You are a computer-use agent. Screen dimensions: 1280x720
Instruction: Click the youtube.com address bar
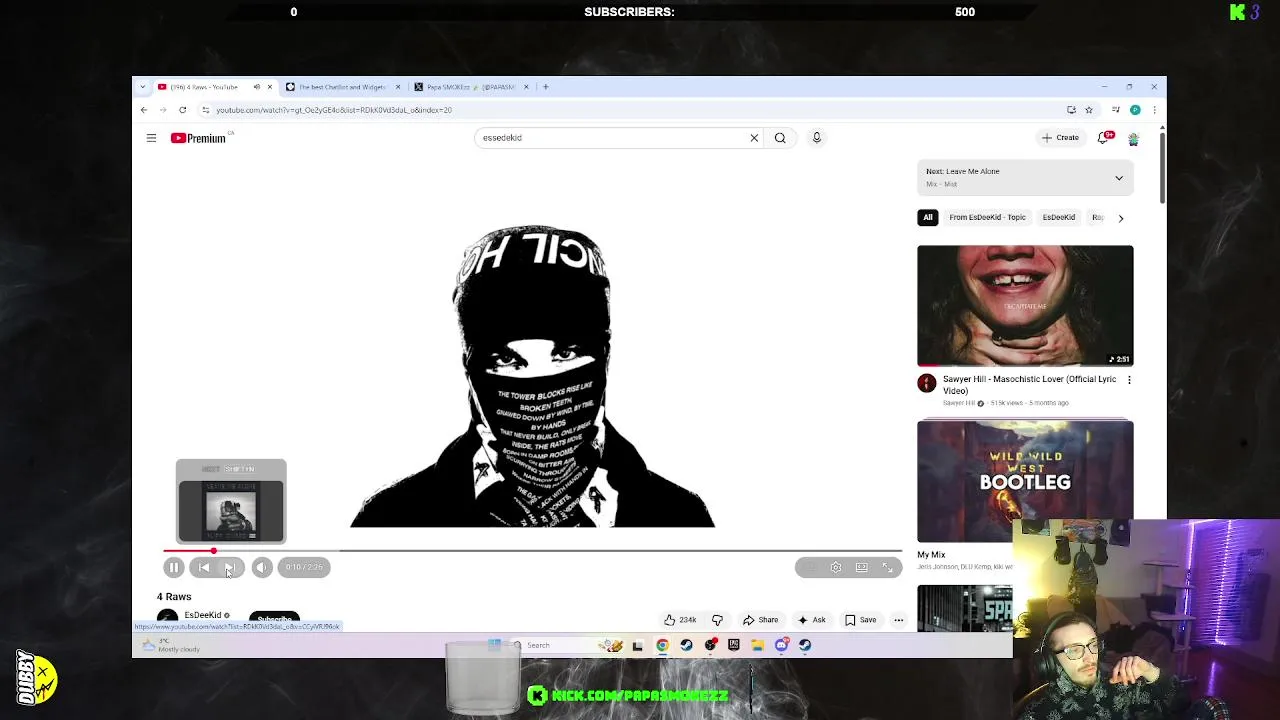(630, 110)
